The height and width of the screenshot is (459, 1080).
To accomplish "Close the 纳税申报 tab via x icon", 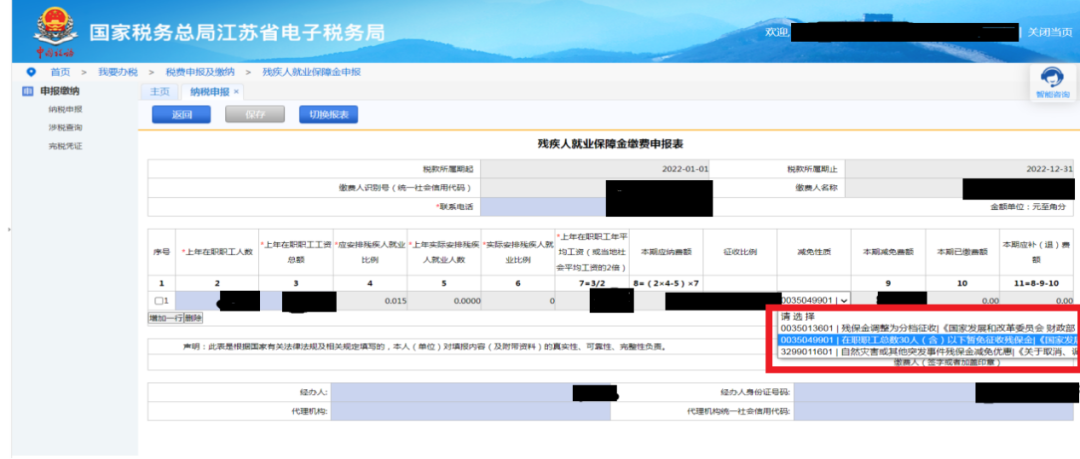I will pos(236,91).
